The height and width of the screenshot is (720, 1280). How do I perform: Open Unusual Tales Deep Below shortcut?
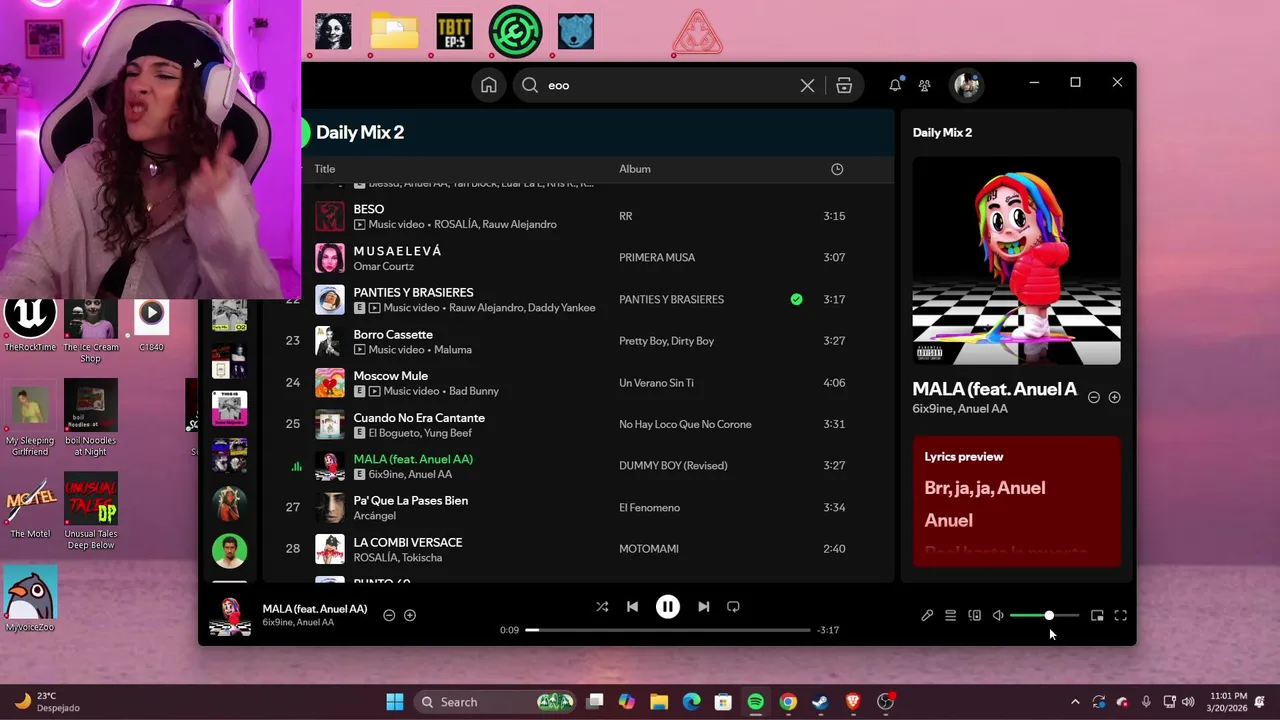coord(91,511)
